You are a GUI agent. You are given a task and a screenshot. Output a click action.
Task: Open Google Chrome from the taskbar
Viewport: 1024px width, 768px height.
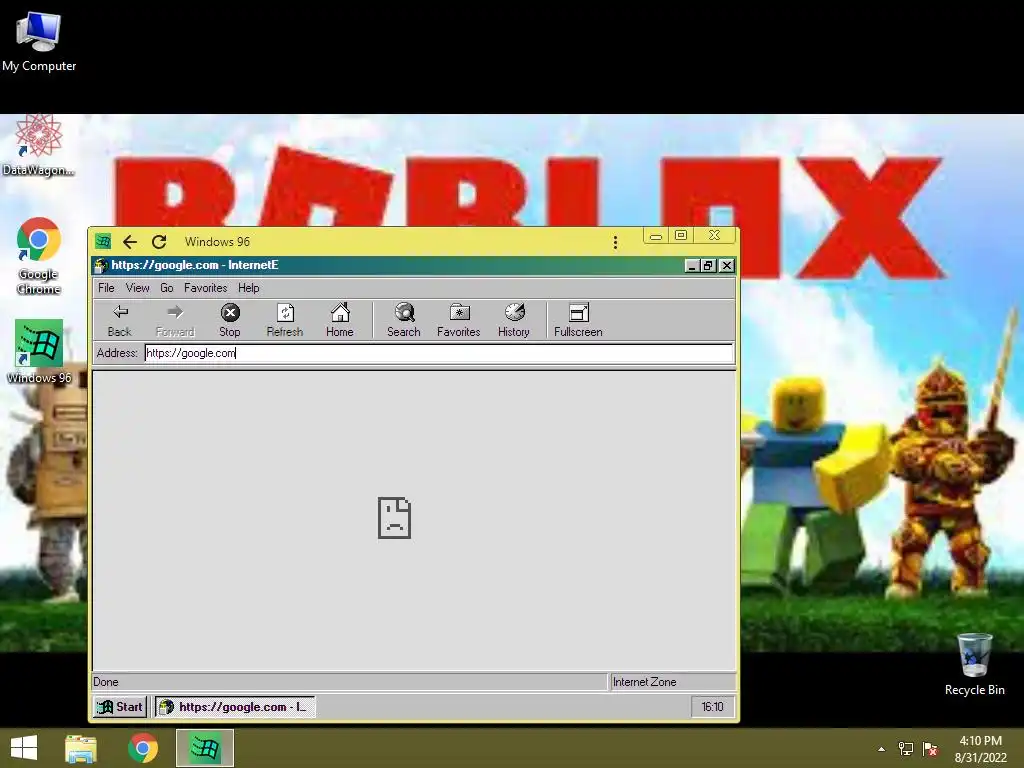pos(143,748)
